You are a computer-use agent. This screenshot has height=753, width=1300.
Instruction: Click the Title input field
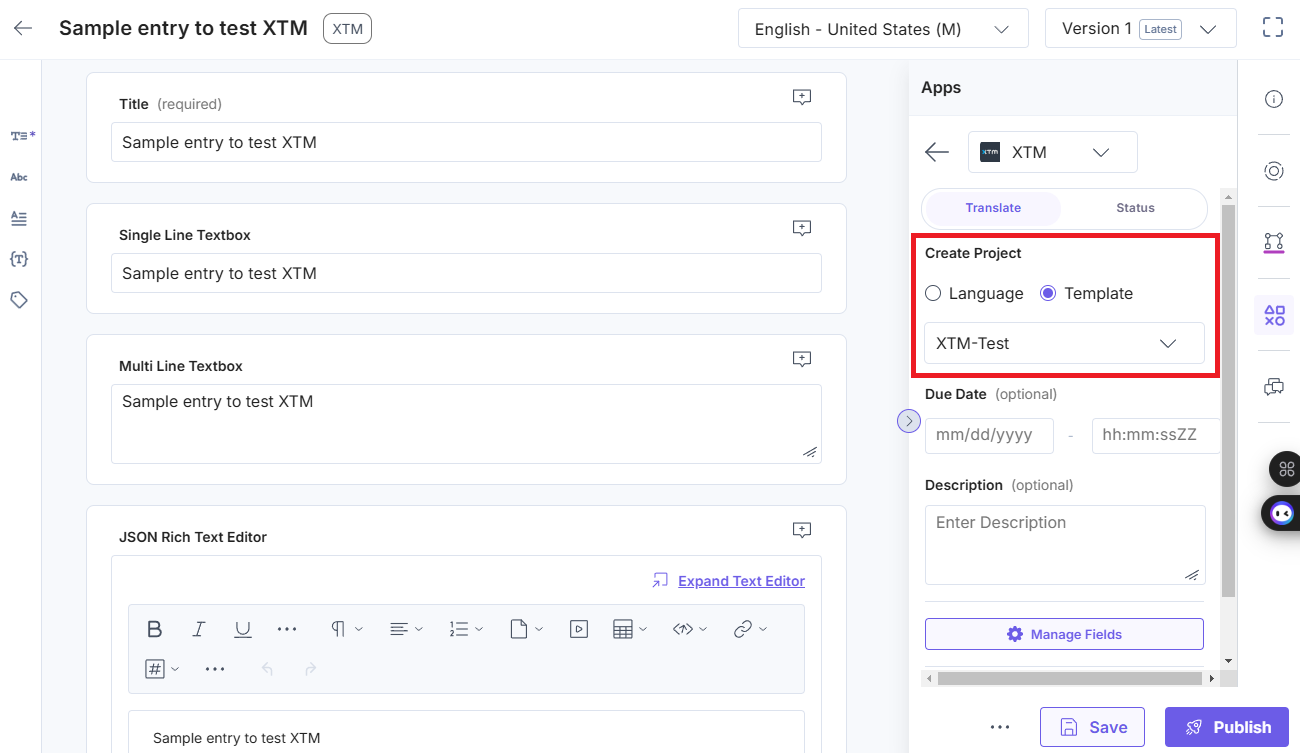[466, 142]
